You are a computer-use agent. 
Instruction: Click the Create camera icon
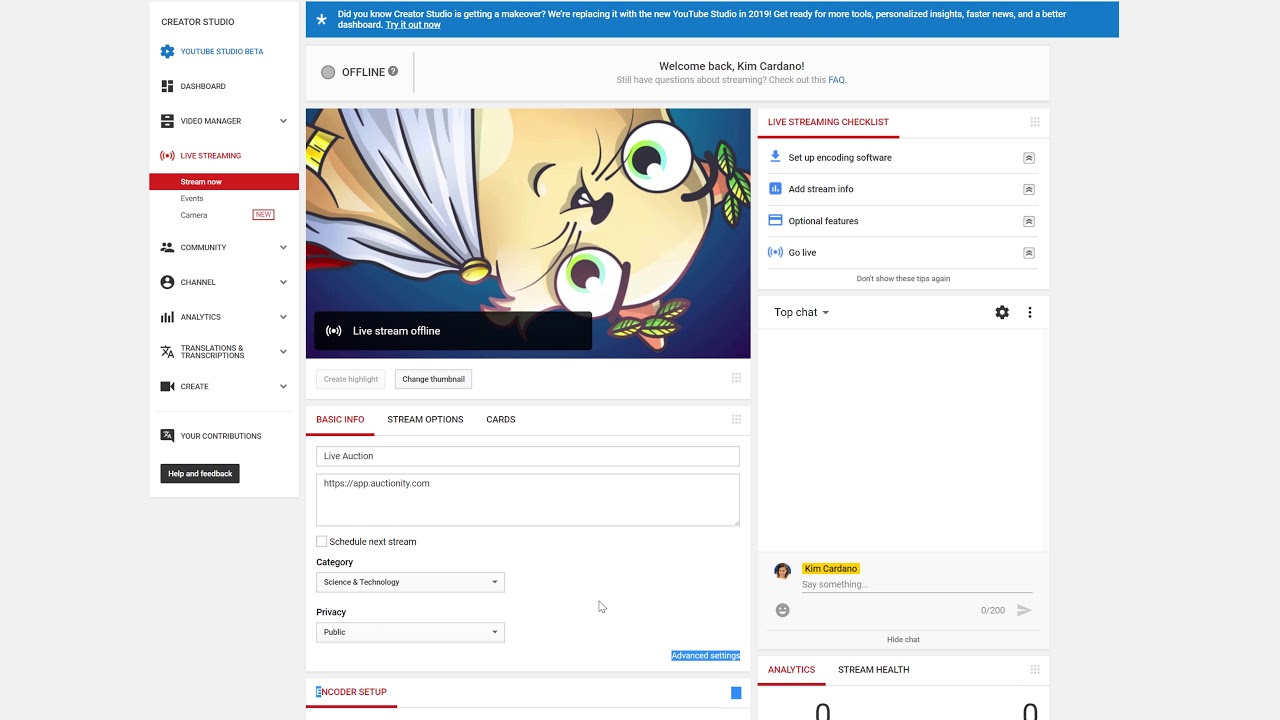click(167, 386)
